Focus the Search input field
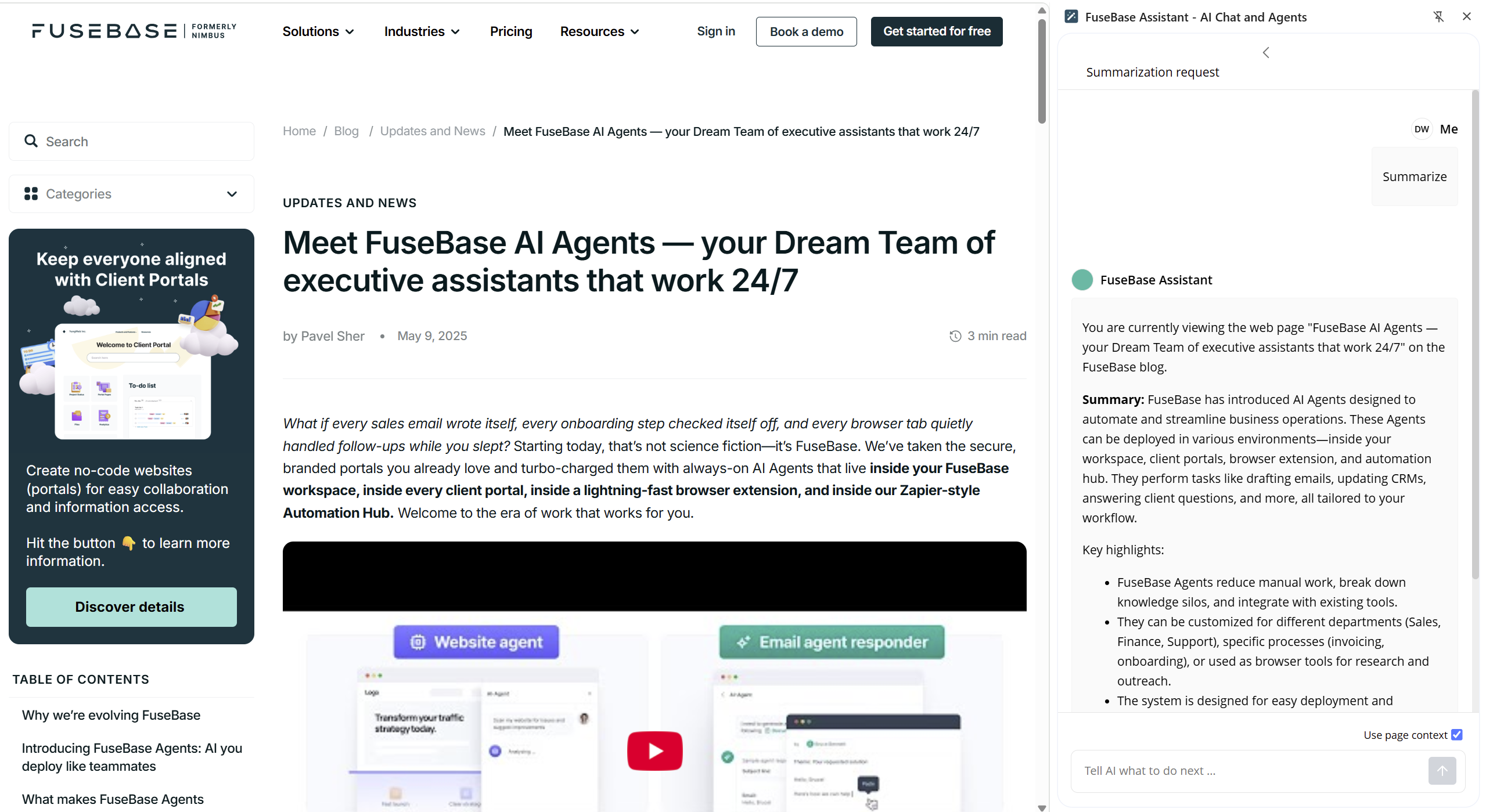The height and width of the screenshot is (812, 1486). click(x=132, y=142)
